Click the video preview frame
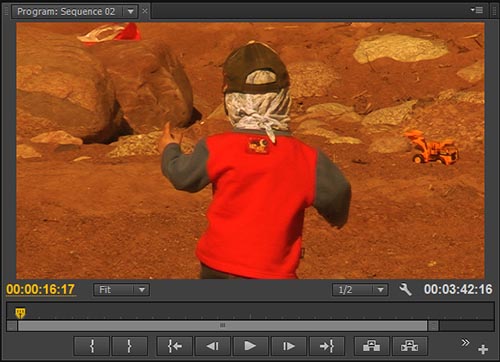500x362 pixels. click(x=250, y=150)
